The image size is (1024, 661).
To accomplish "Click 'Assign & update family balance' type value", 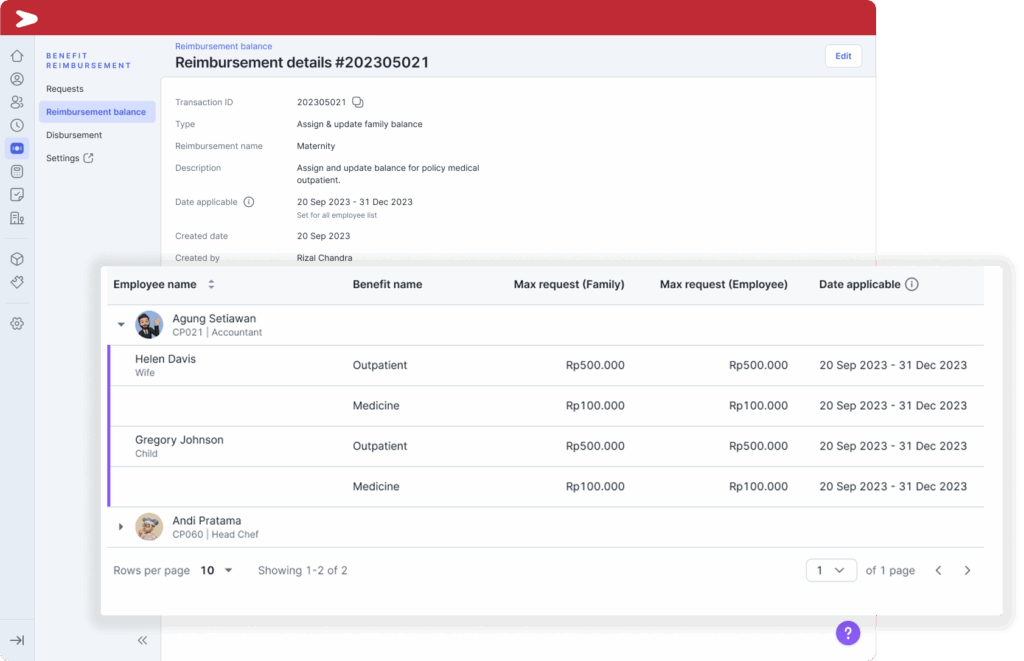I will tap(359, 124).
